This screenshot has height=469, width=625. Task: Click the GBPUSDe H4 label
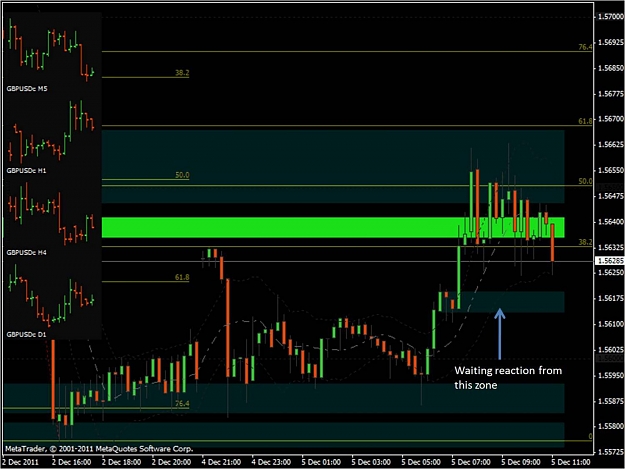pyautogui.click(x=26, y=253)
